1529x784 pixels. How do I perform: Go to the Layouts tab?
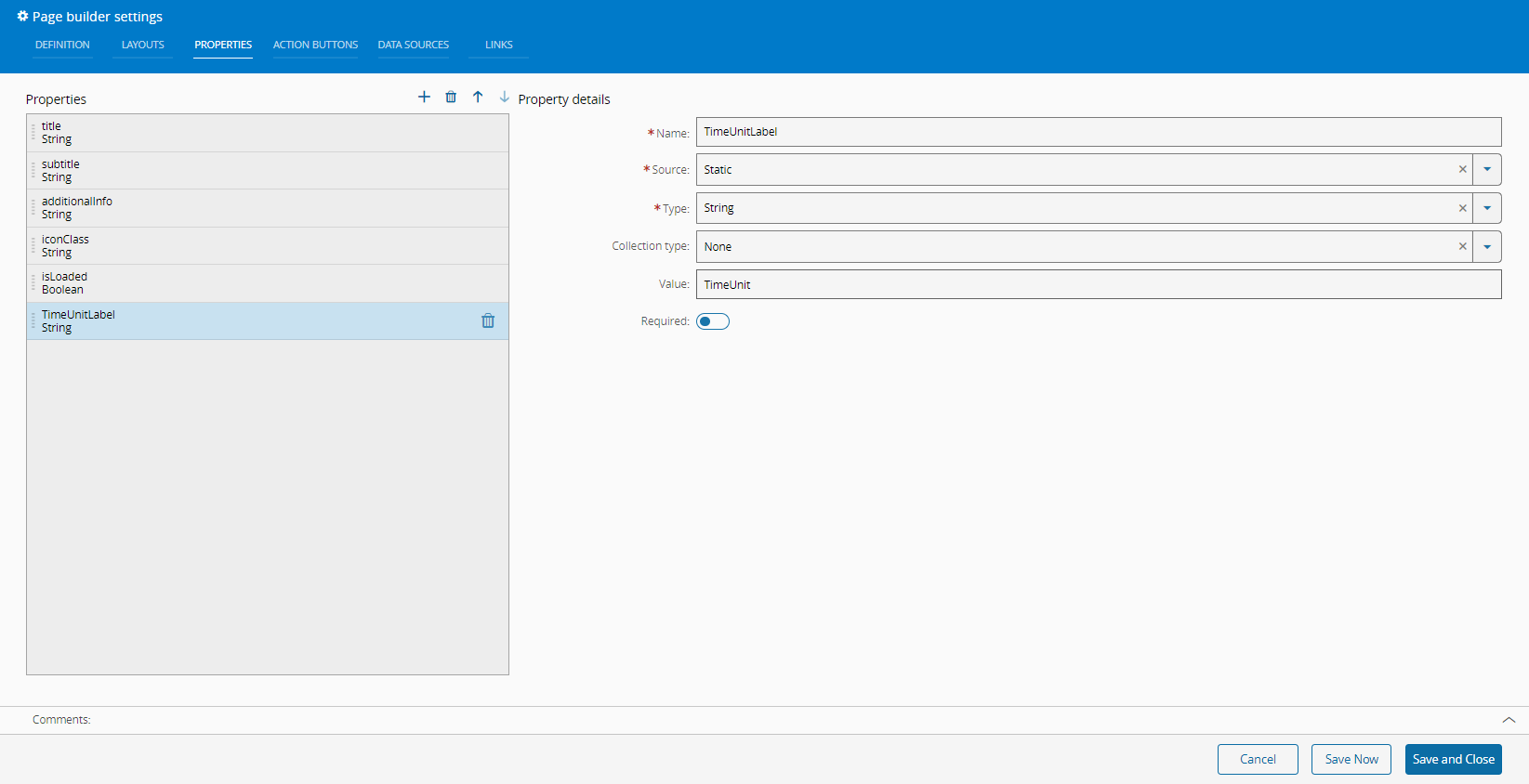click(142, 45)
